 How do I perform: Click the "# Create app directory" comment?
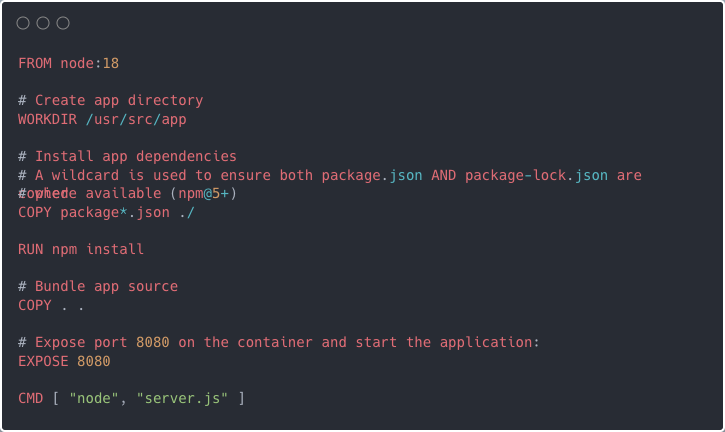110,100
